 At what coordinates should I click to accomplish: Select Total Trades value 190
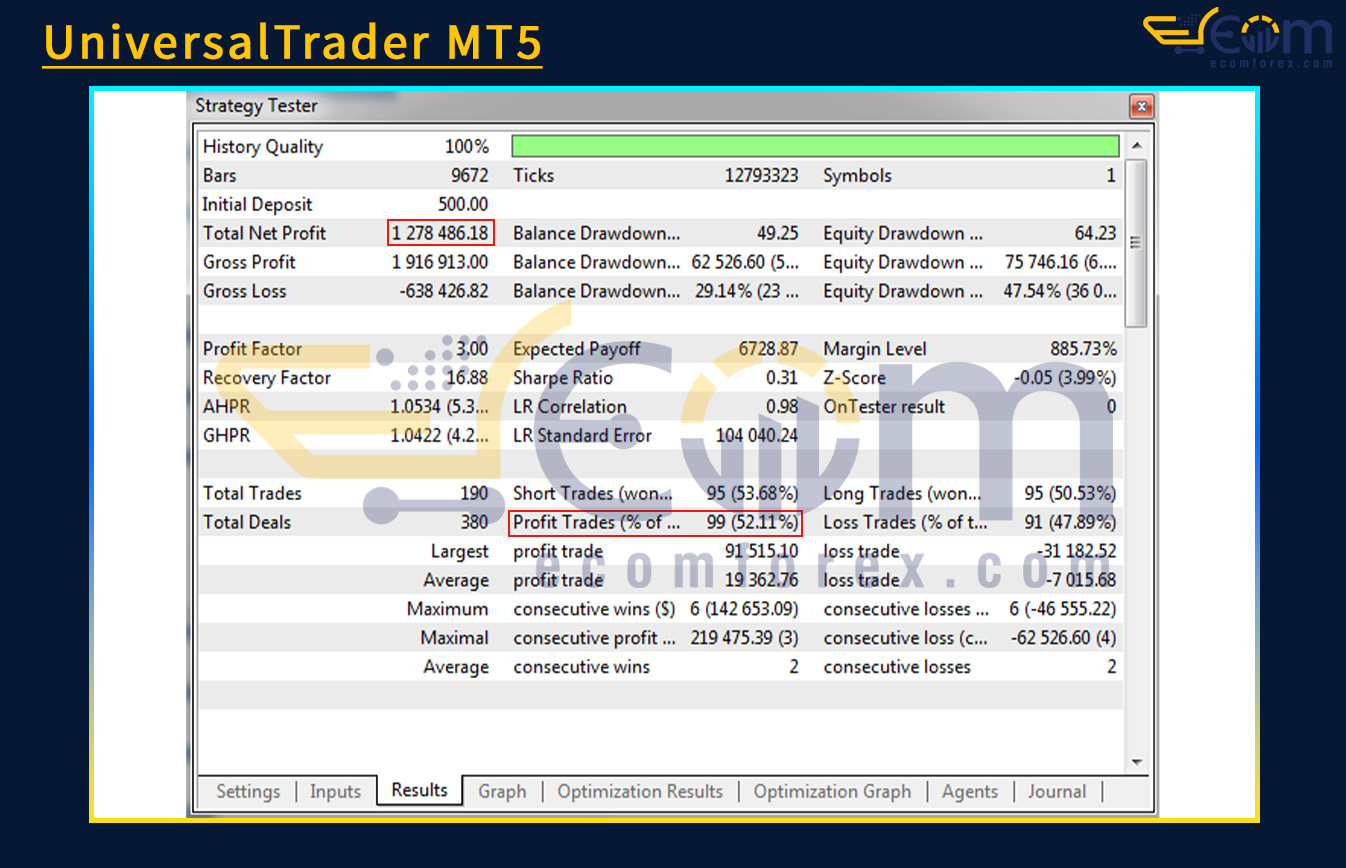[474, 493]
